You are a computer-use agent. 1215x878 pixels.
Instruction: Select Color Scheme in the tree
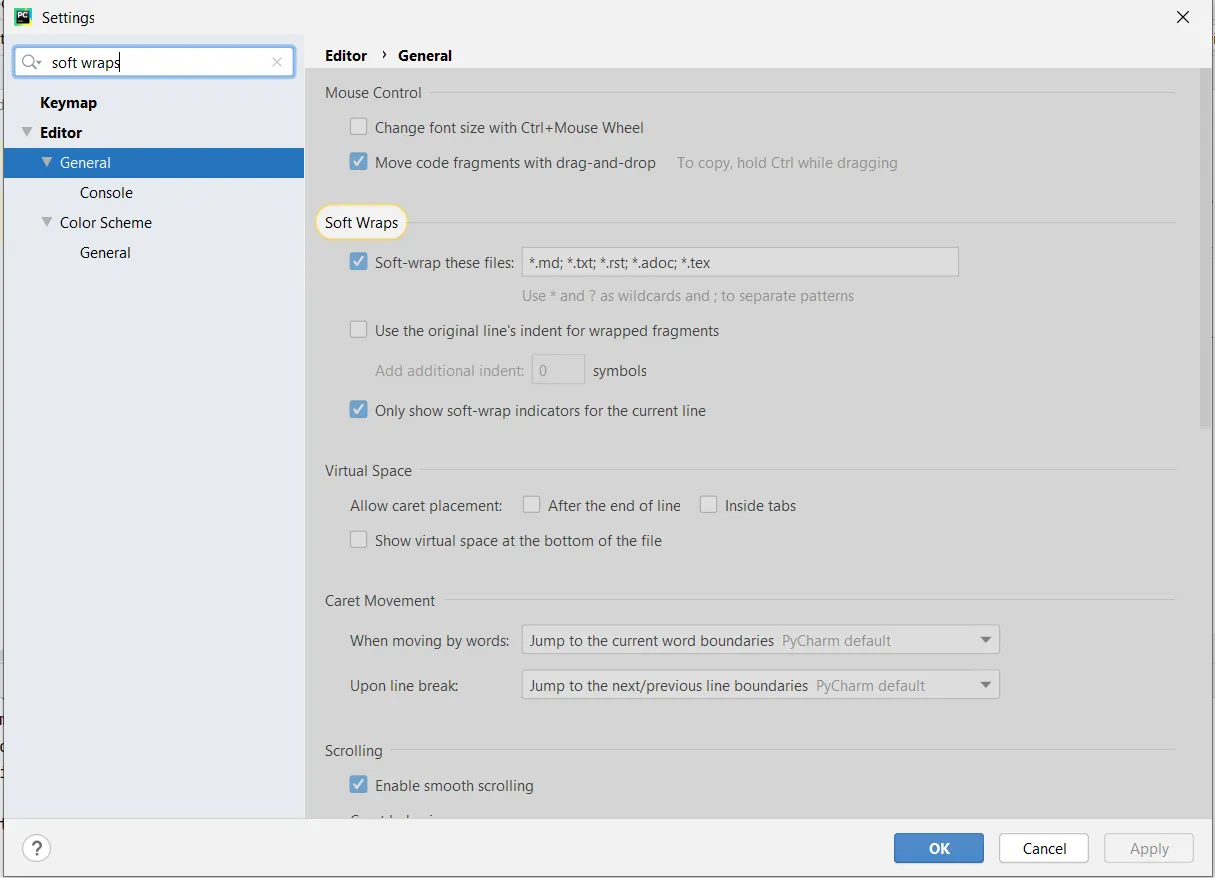pyautogui.click(x=106, y=222)
